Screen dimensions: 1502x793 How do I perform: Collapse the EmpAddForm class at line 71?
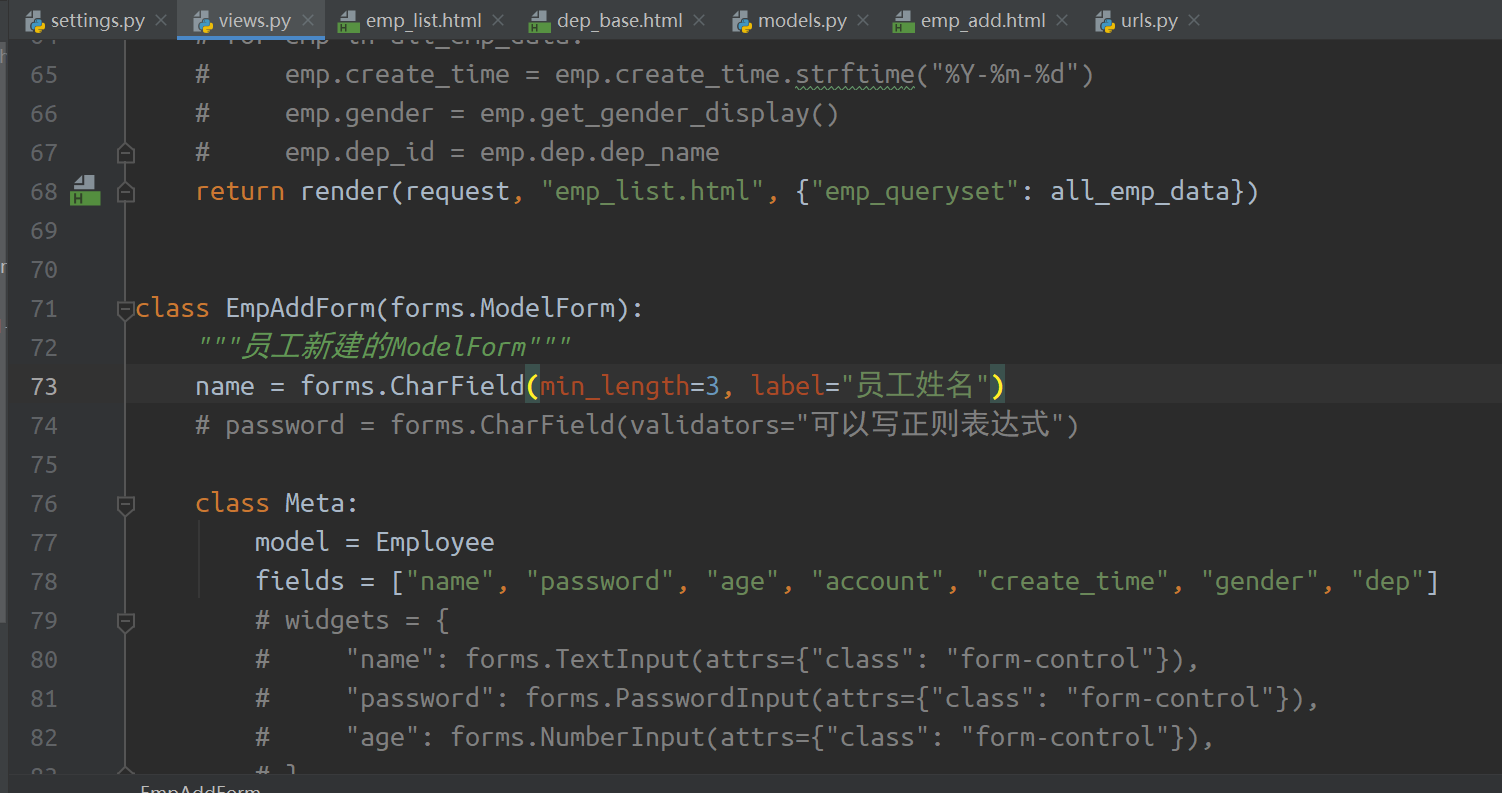tap(125, 310)
